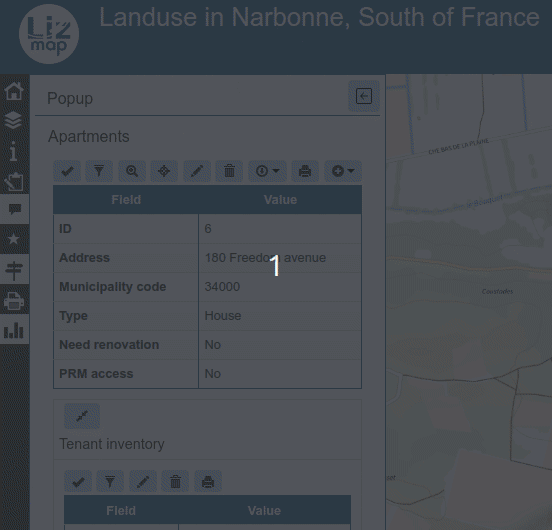Screen dimensions: 552x530
Task: Toggle selection of Tenant inventory feature
Action: click(x=78, y=481)
